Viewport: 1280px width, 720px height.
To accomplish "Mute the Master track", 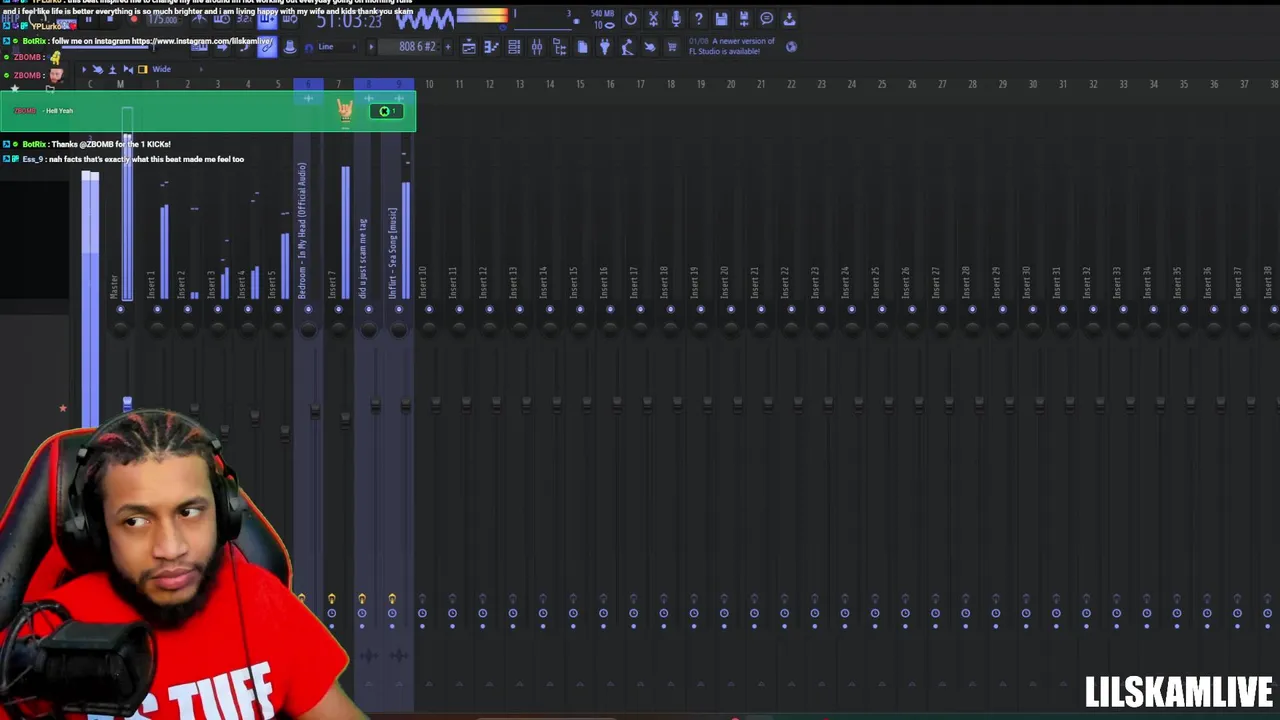I will (x=120, y=309).
